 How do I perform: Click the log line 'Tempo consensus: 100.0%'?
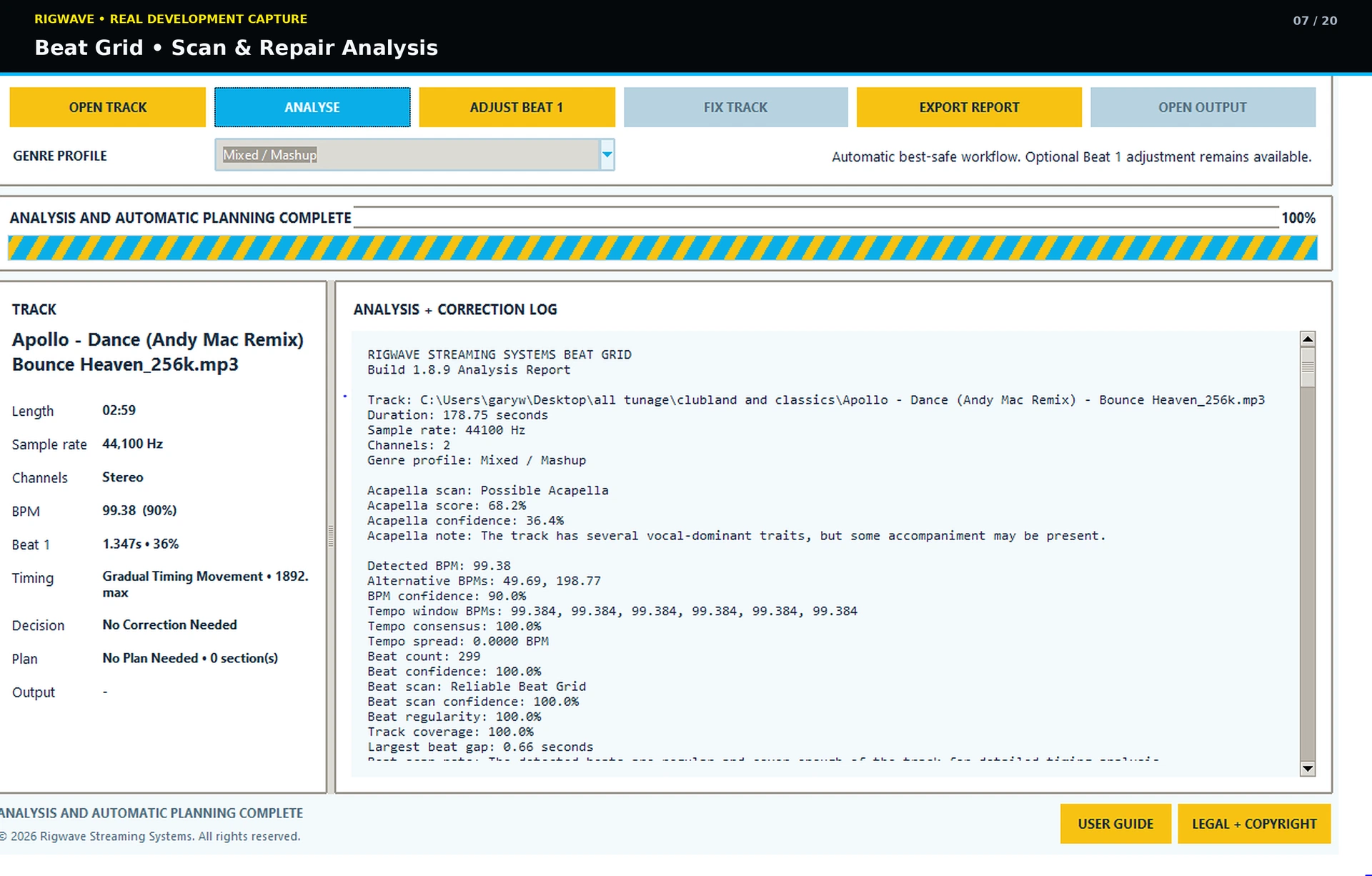coord(454,626)
